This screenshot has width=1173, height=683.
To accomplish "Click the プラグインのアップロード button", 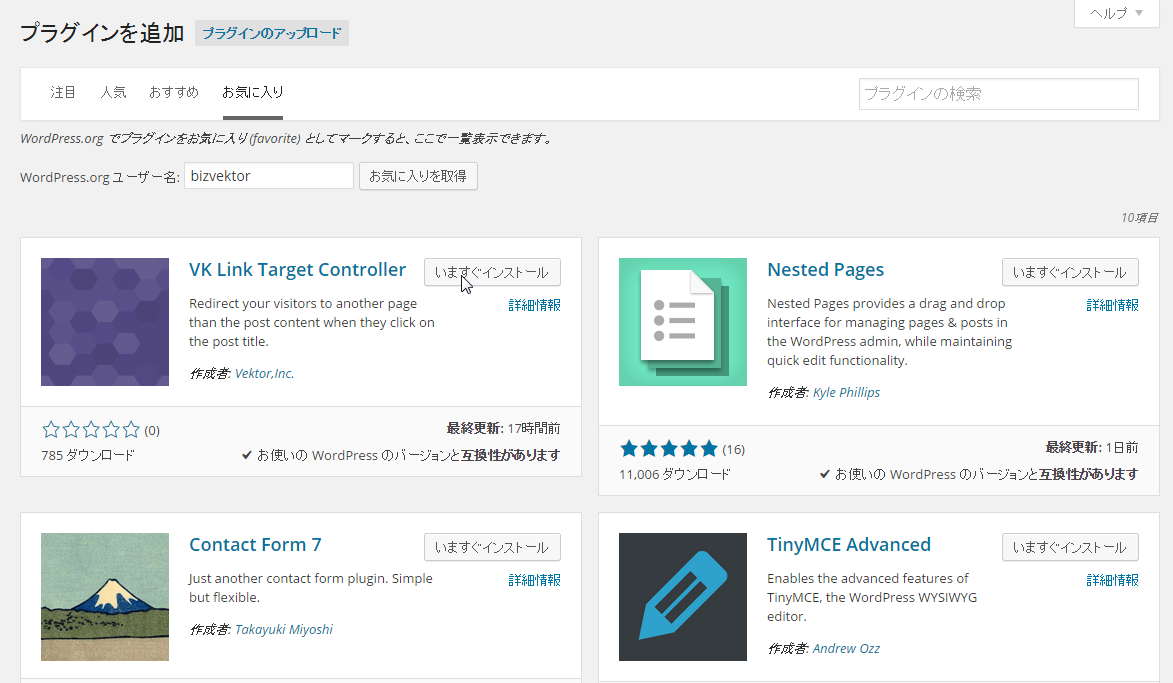I will coord(272,33).
